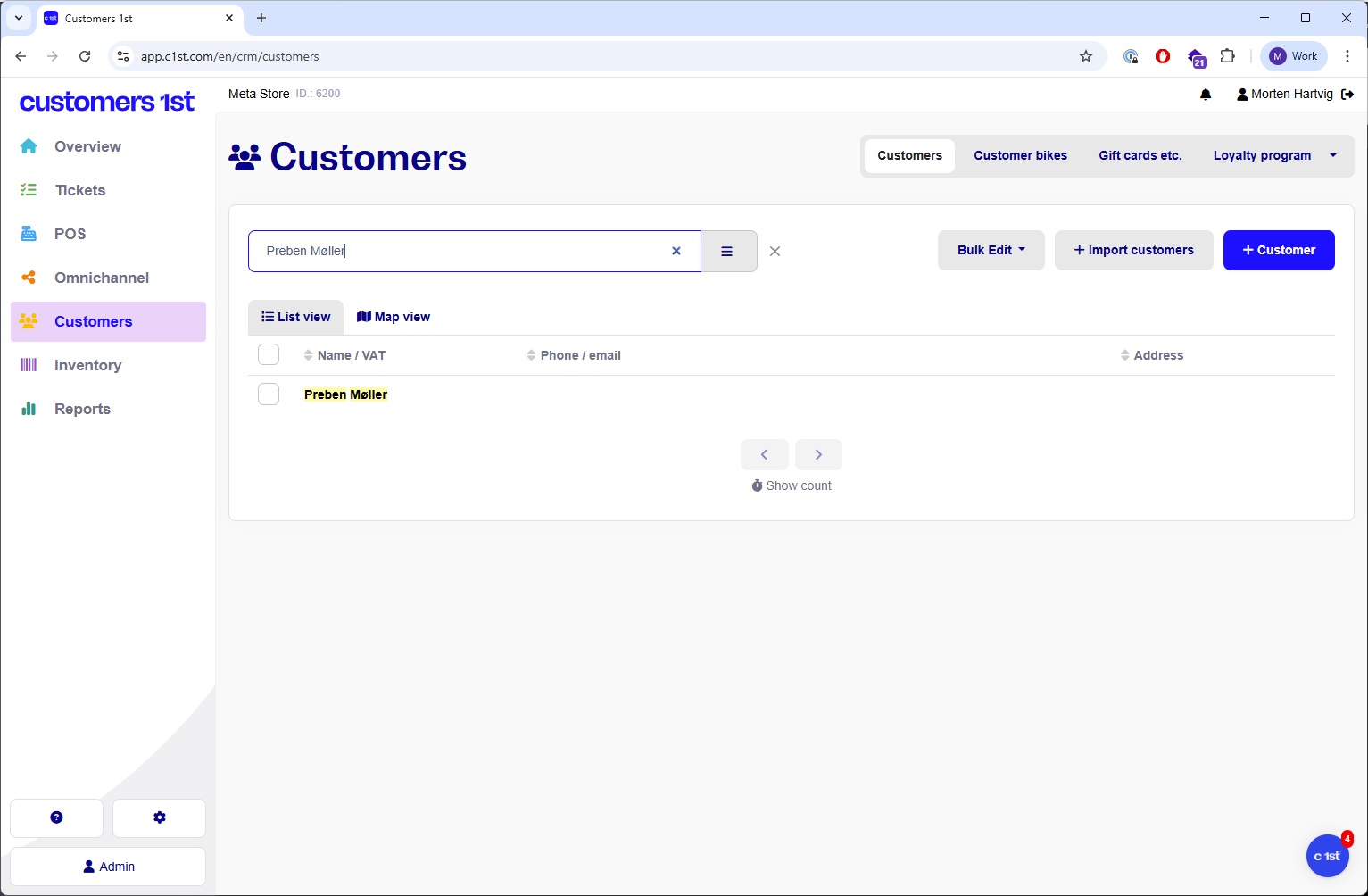The height and width of the screenshot is (896, 1368).
Task: Open Reports section
Action: pyautogui.click(x=108, y=409)
